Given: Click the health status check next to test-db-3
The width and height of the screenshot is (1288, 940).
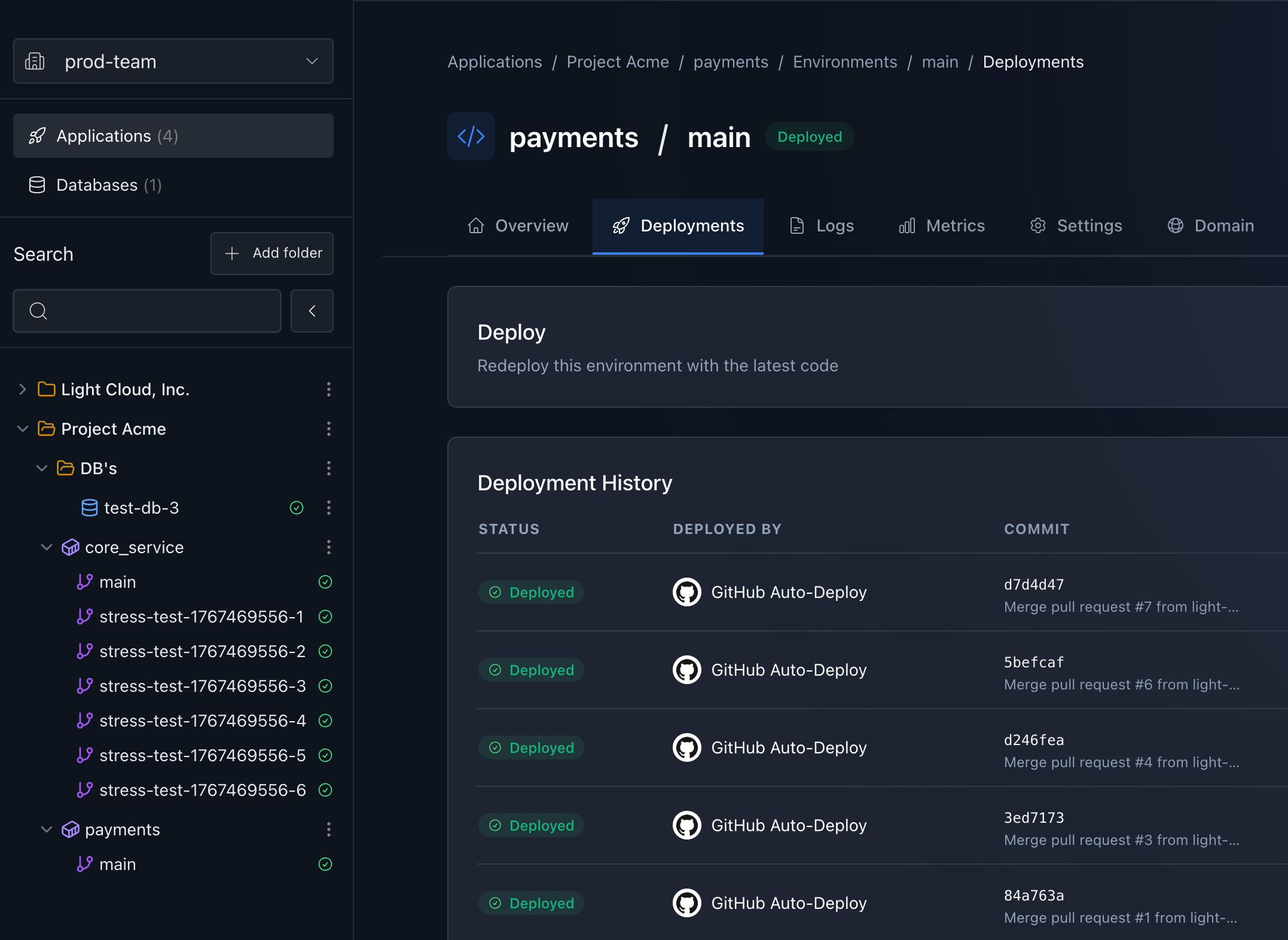Looking at the screenshot, I should click(297, 508).
